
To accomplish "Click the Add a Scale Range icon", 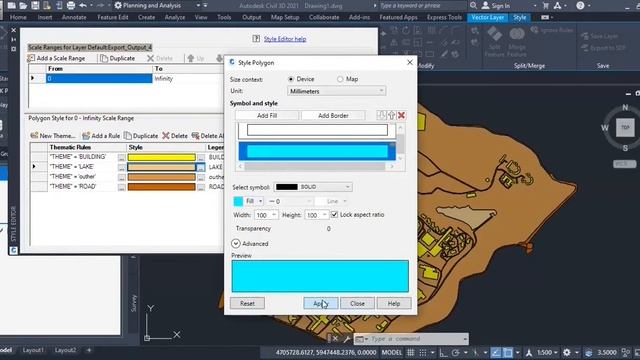I will pyautogui.click(x=31, y=58).
